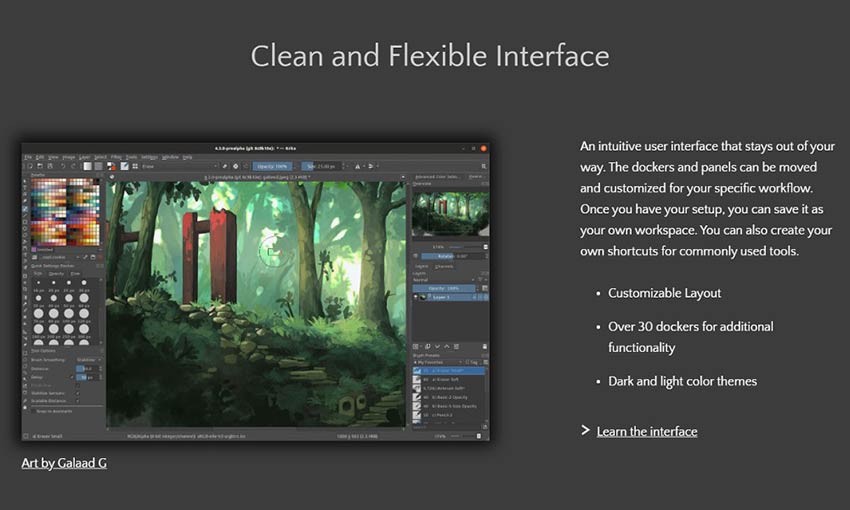Hide Layer 1 with its eye icon

tap(416, 297)
